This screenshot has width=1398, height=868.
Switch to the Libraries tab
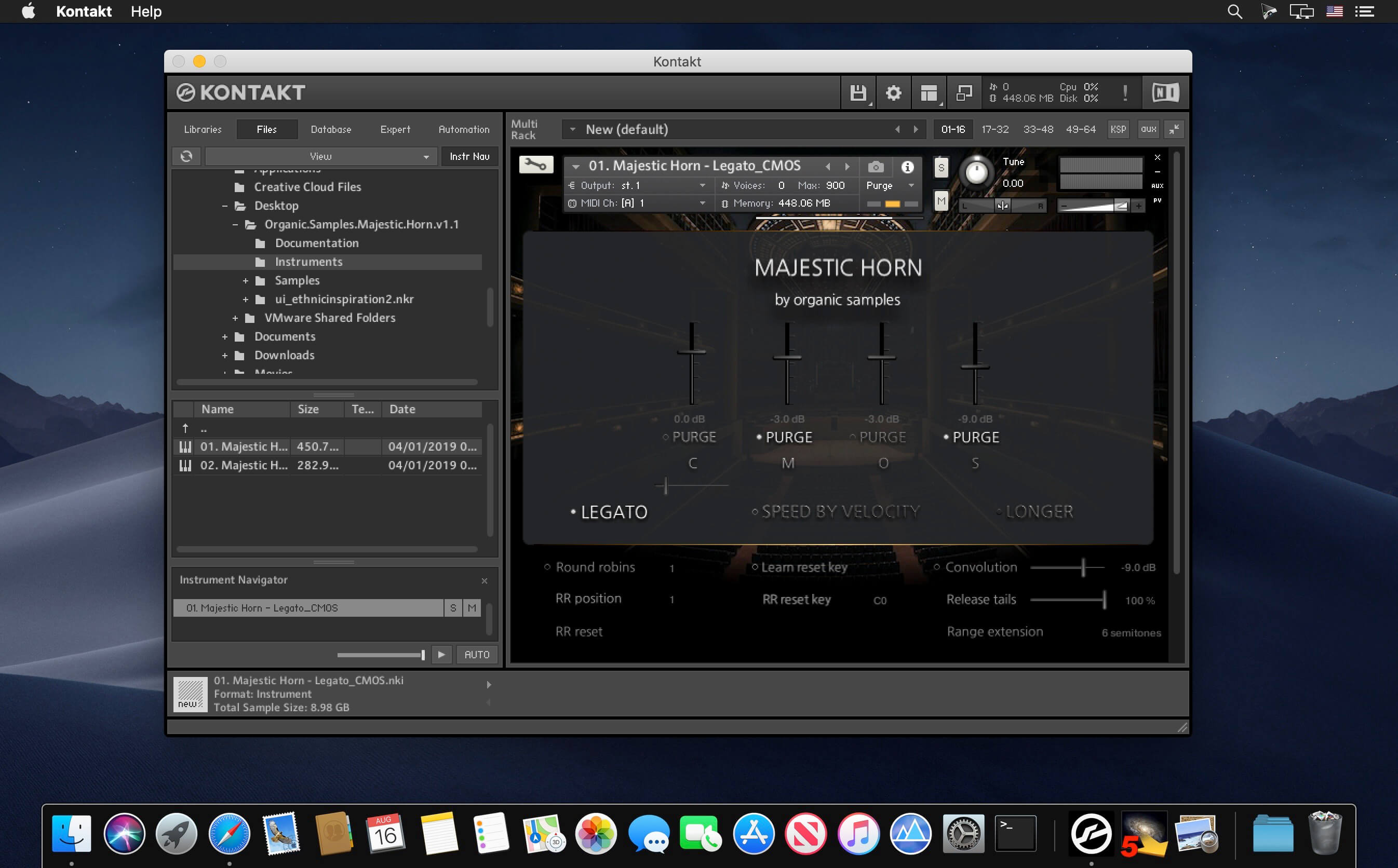203,130
